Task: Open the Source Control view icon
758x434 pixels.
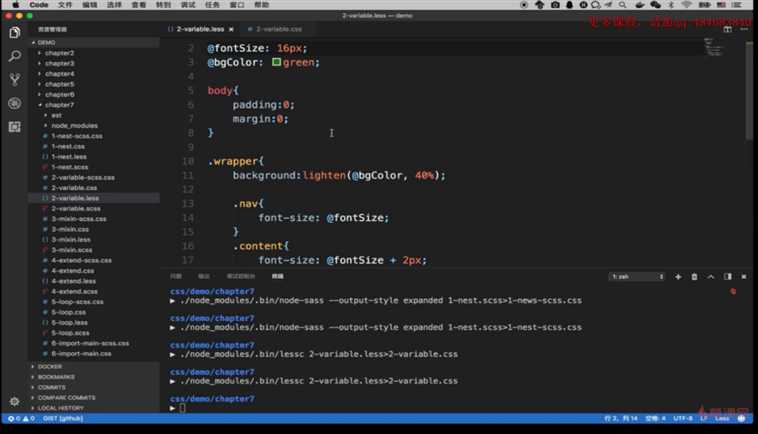Action: 15,80
